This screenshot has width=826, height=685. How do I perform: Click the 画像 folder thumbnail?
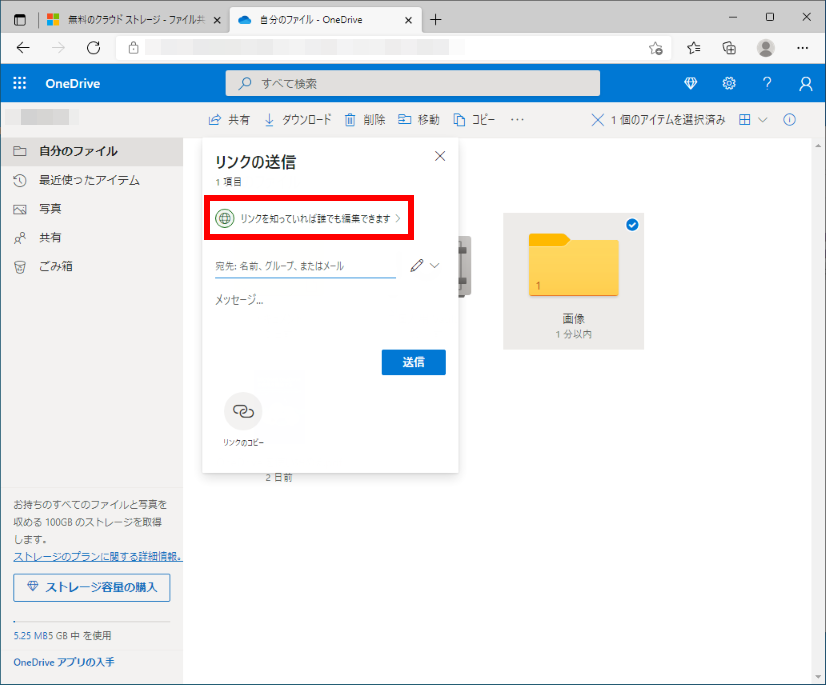point(573,265)
